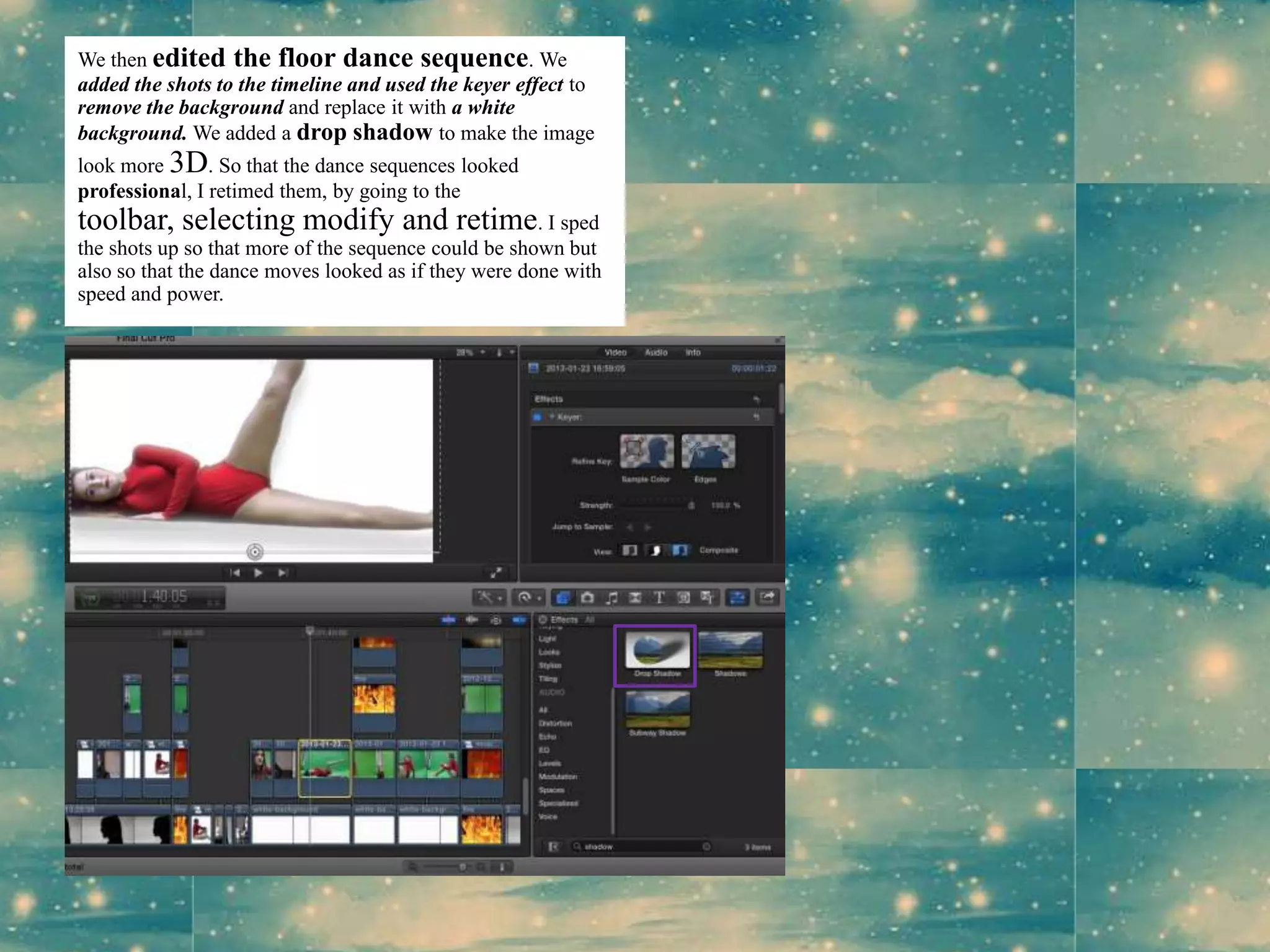Toggle timeline snapping
1270x952 pixels.
pos(519,620)
